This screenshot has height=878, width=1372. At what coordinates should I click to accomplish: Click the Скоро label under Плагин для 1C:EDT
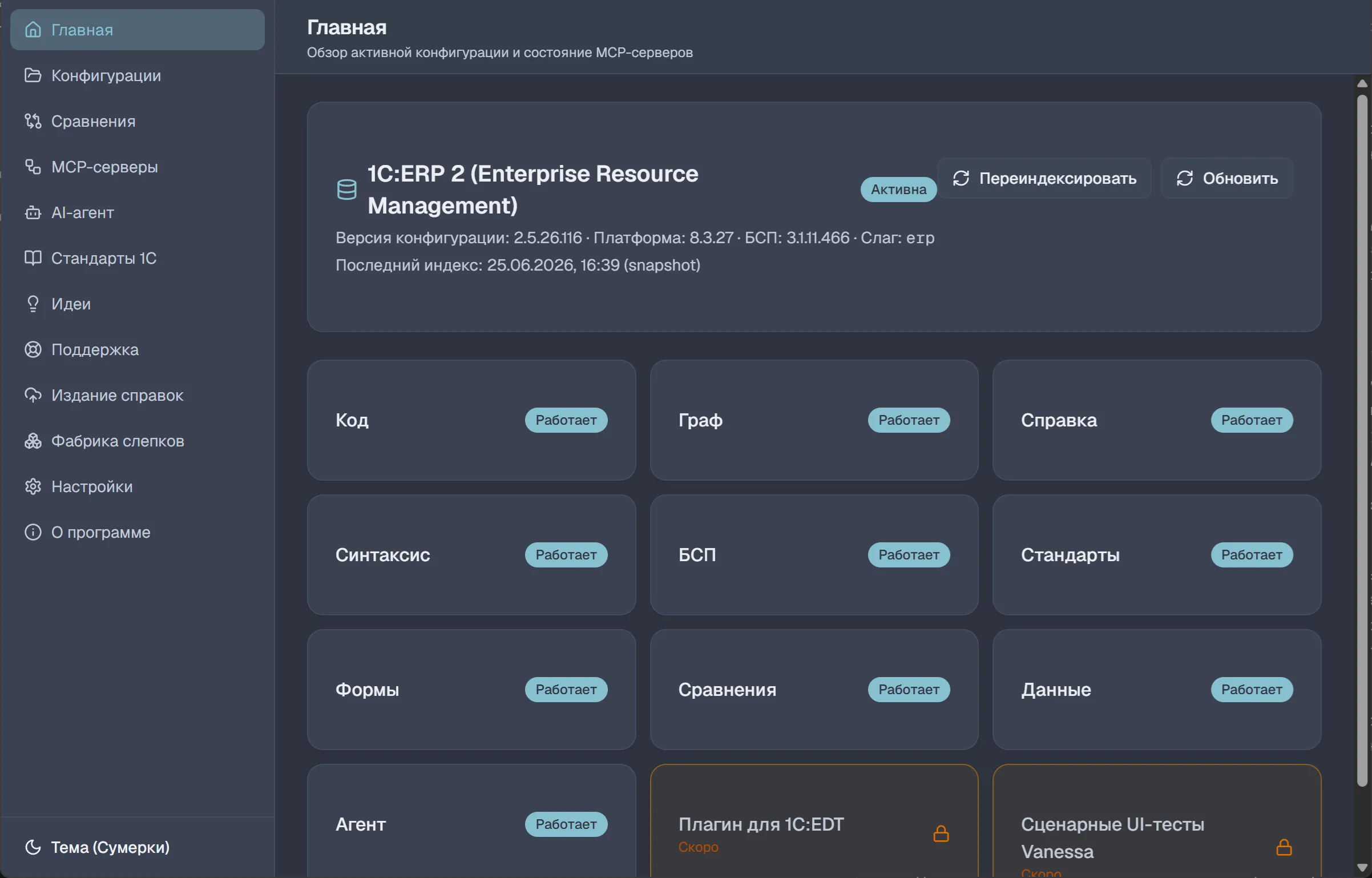(x=699, y=847)
